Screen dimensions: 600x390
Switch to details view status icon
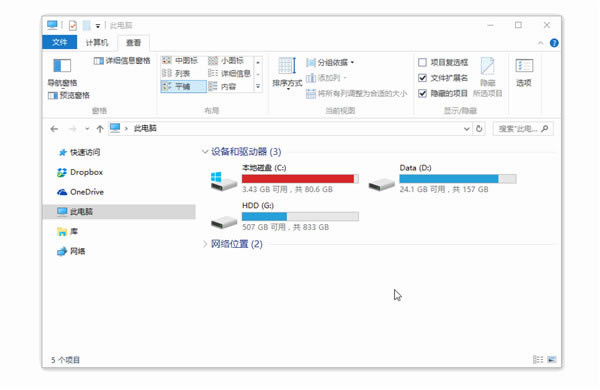coord(538,360)
